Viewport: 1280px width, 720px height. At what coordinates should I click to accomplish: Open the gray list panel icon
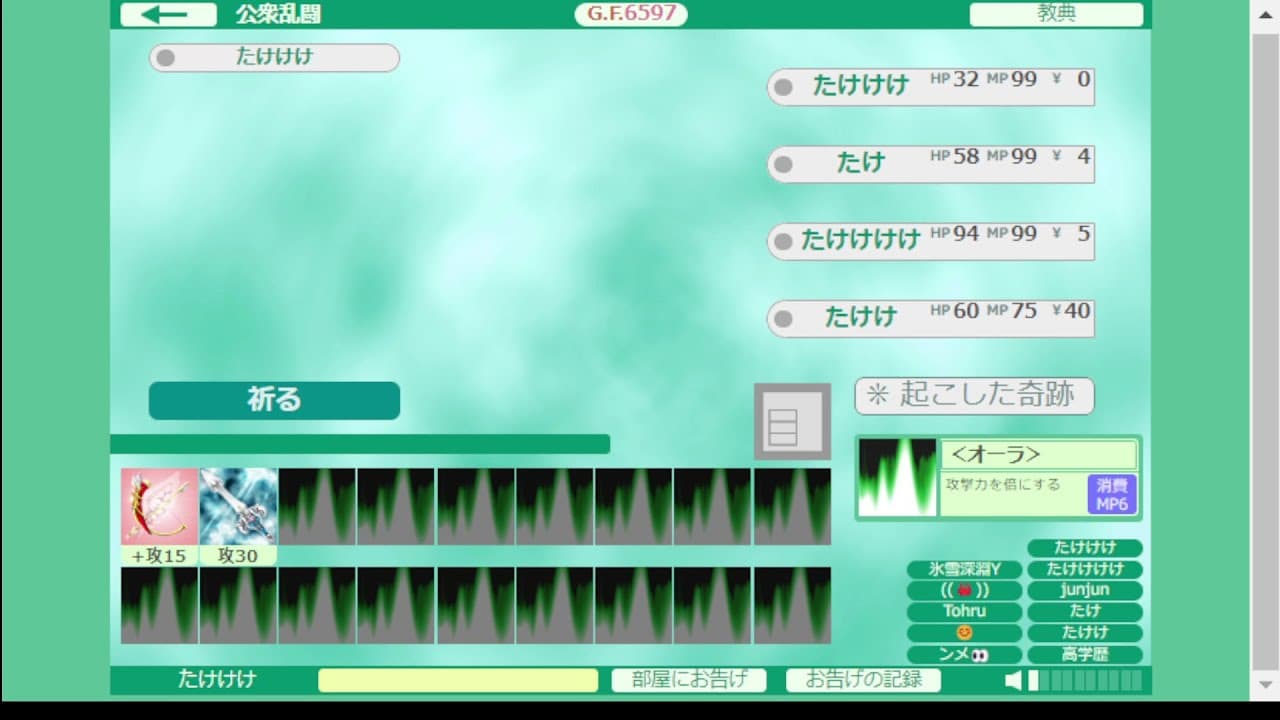point(792,421)
